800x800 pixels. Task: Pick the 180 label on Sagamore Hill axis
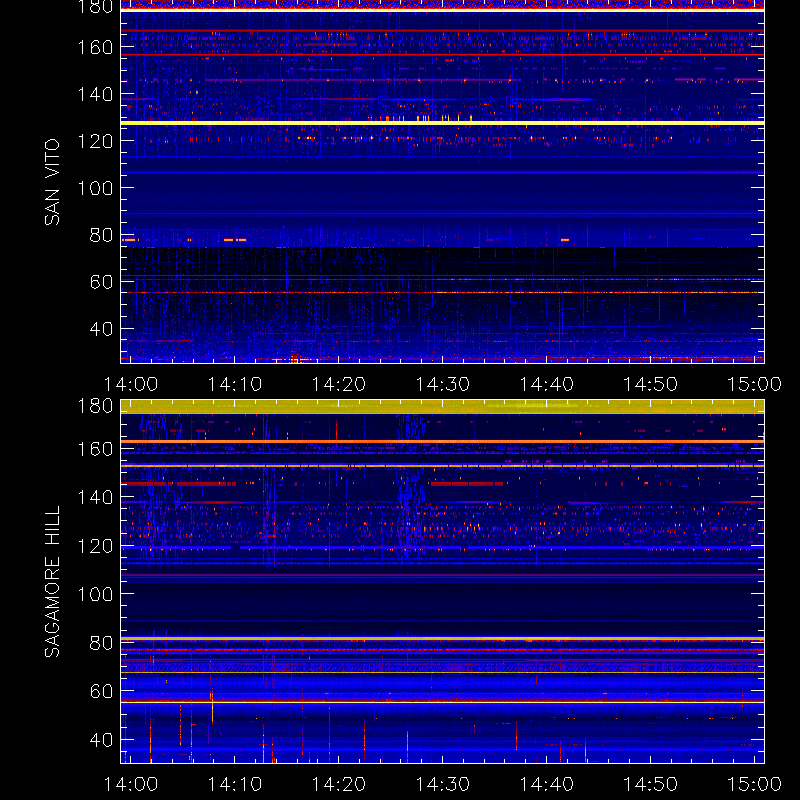pos(95,406)
